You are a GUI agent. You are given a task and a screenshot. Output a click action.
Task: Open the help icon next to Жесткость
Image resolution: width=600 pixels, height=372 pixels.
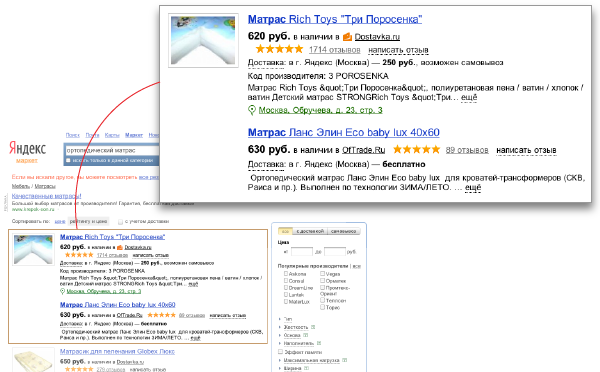coord(313,327)
